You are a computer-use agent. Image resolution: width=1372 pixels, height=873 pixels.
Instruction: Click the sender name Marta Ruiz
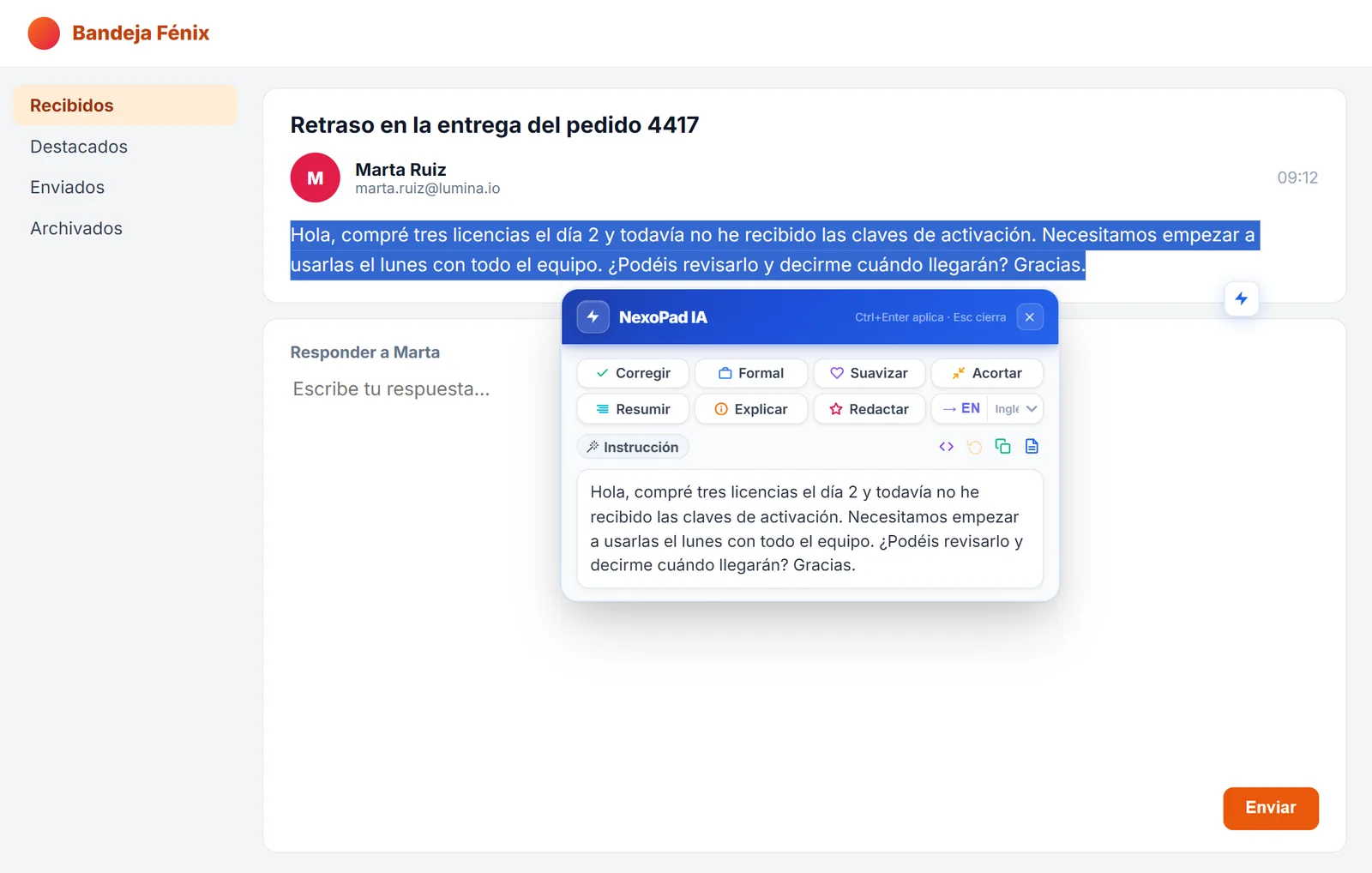click(400, 170)
